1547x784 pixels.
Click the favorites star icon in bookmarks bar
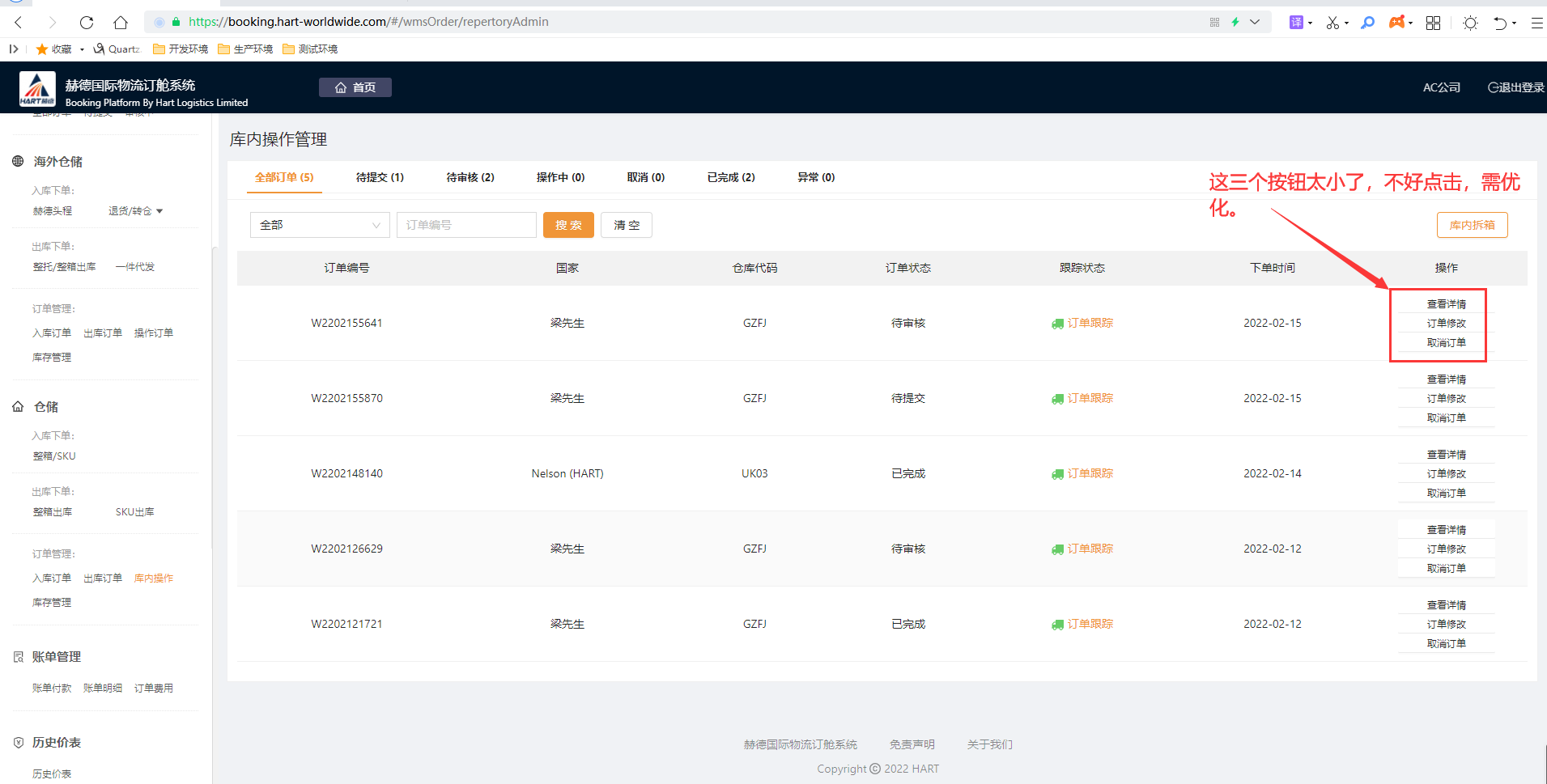tap(42, 49)
